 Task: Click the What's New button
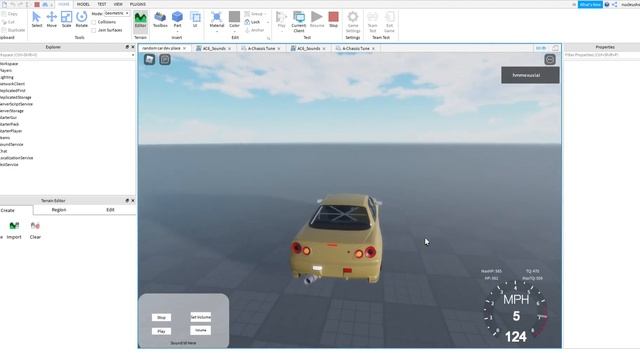coord(590,4)
